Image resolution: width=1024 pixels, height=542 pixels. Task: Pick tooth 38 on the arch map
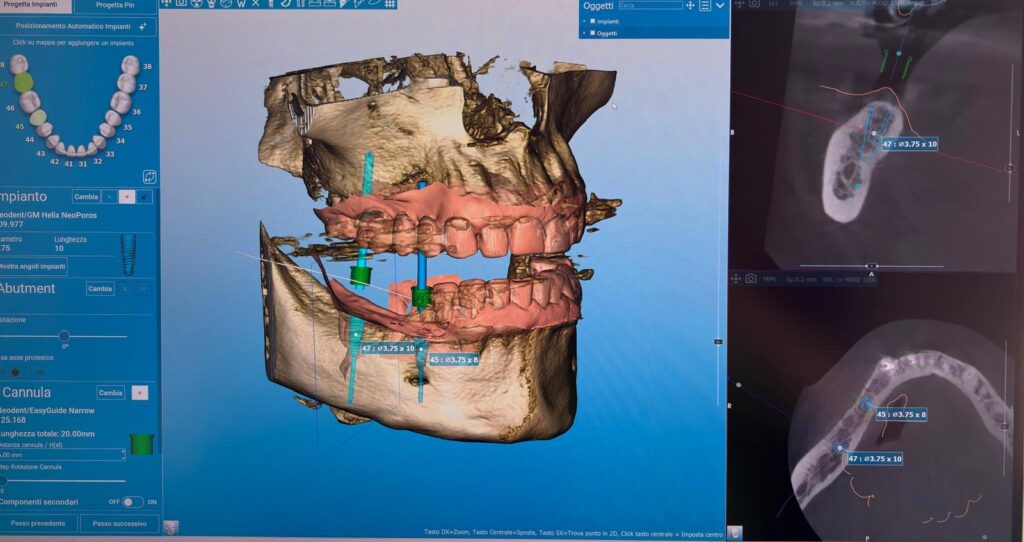(131, 65)
